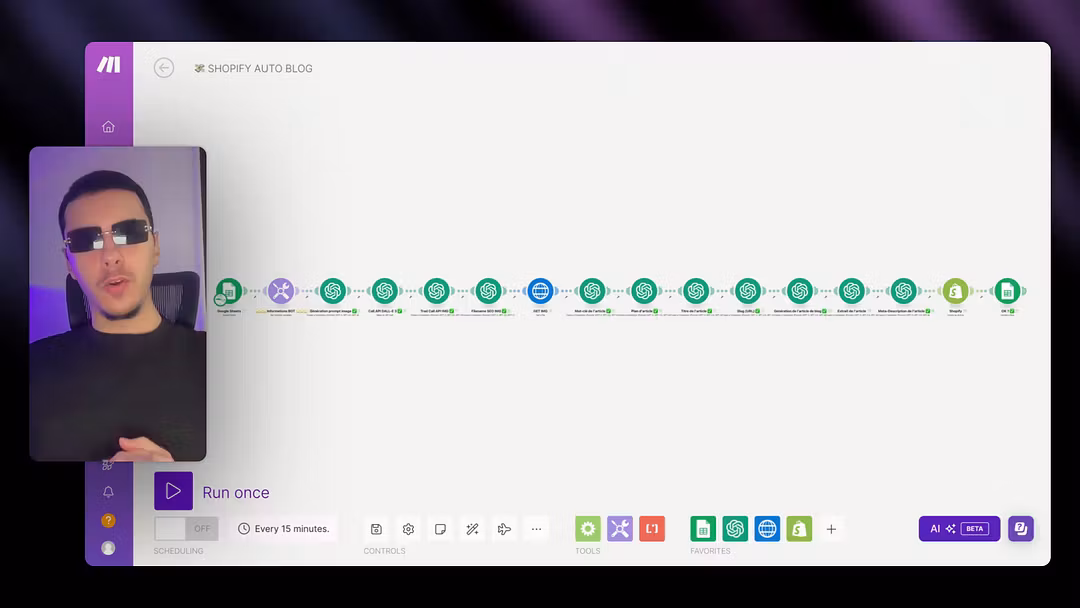Click the Notes icon in Controls
Screen dimensions: 1080x608
point(440,529)
